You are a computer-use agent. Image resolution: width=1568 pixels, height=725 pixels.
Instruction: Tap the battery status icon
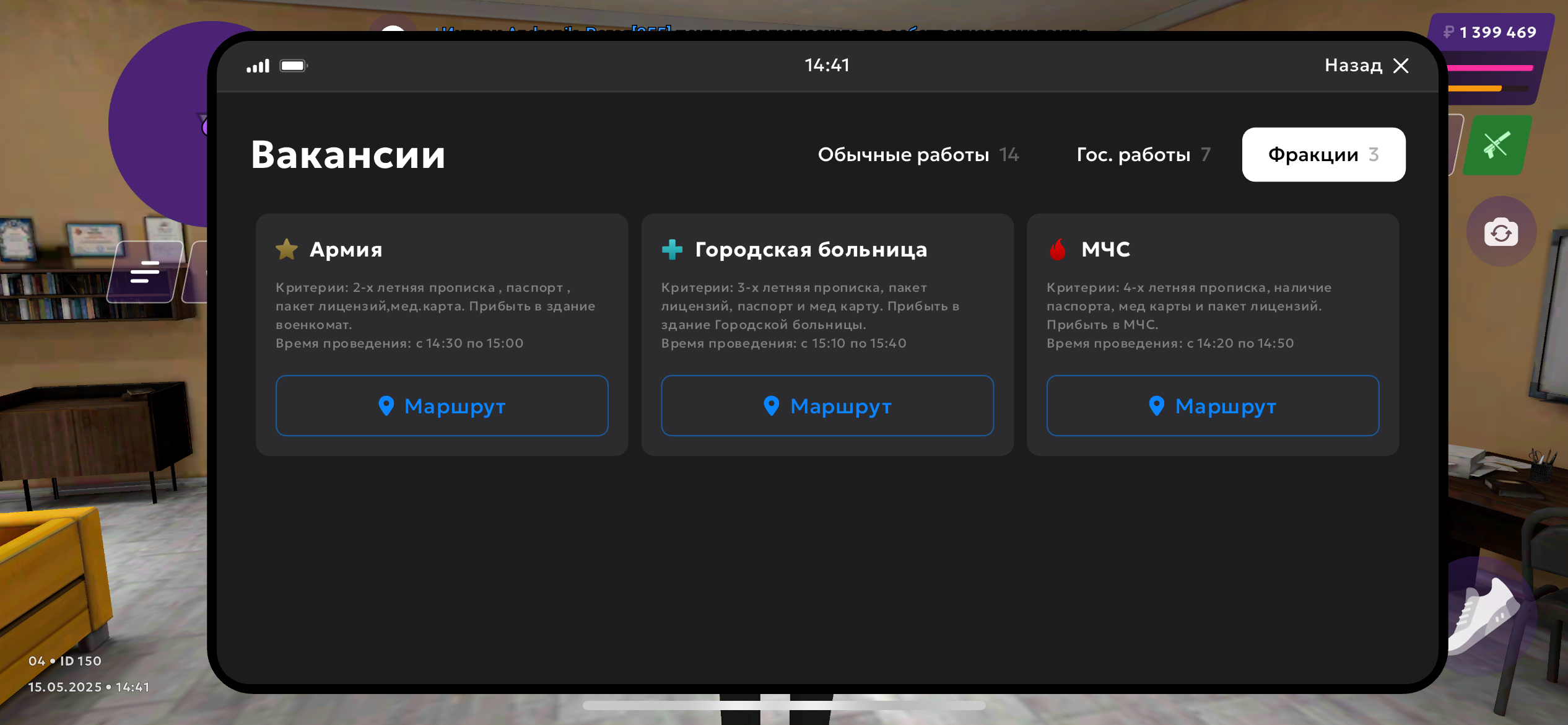click(x=294, y=66)
